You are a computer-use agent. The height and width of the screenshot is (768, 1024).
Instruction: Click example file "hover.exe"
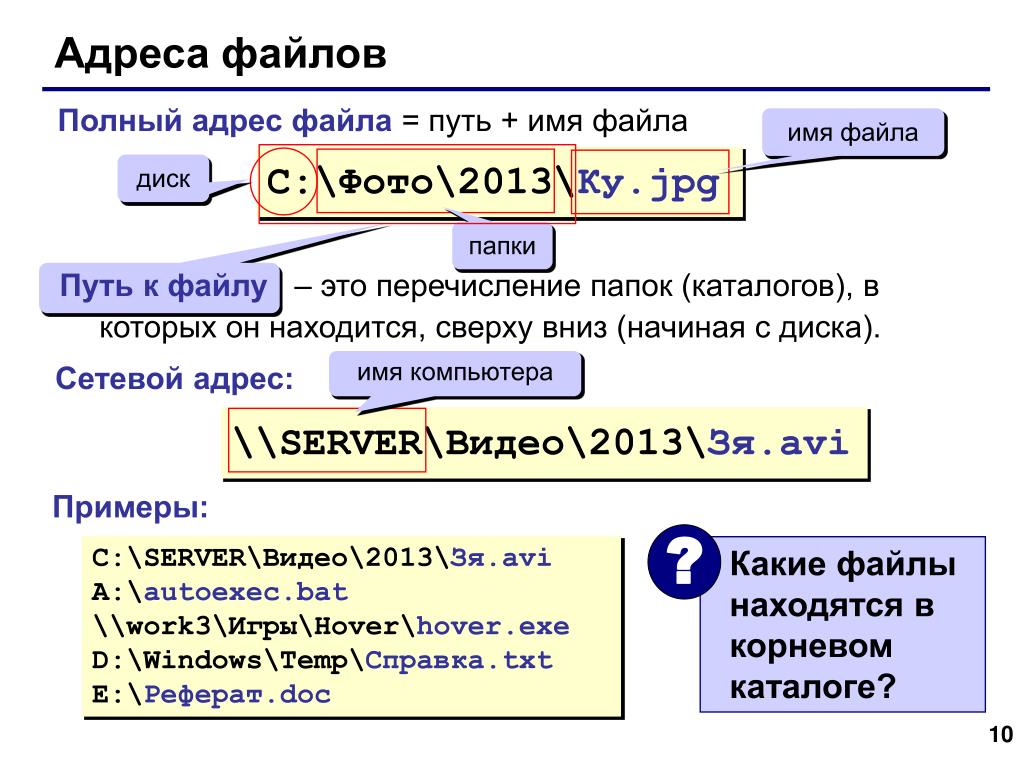(493, 626)
